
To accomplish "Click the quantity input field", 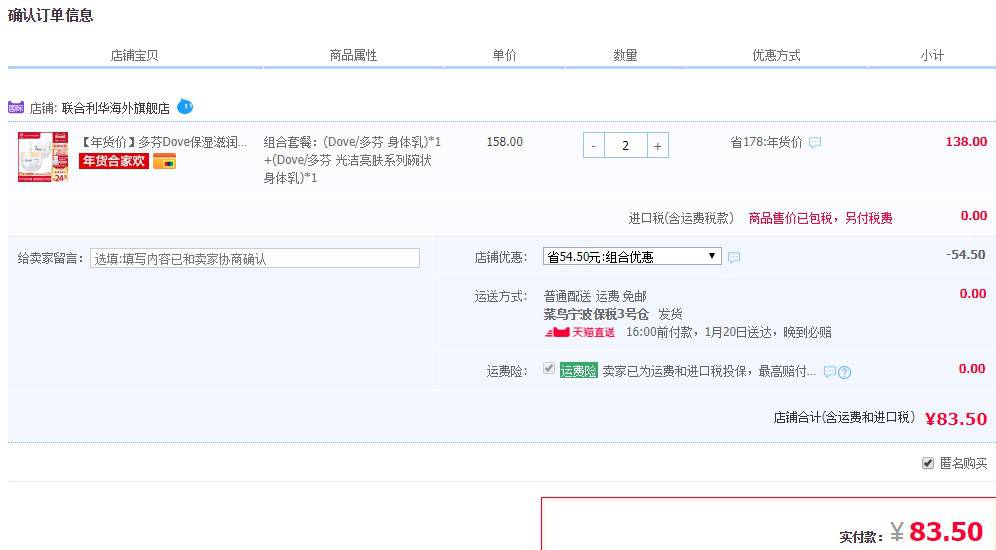I will coord(625,146).
